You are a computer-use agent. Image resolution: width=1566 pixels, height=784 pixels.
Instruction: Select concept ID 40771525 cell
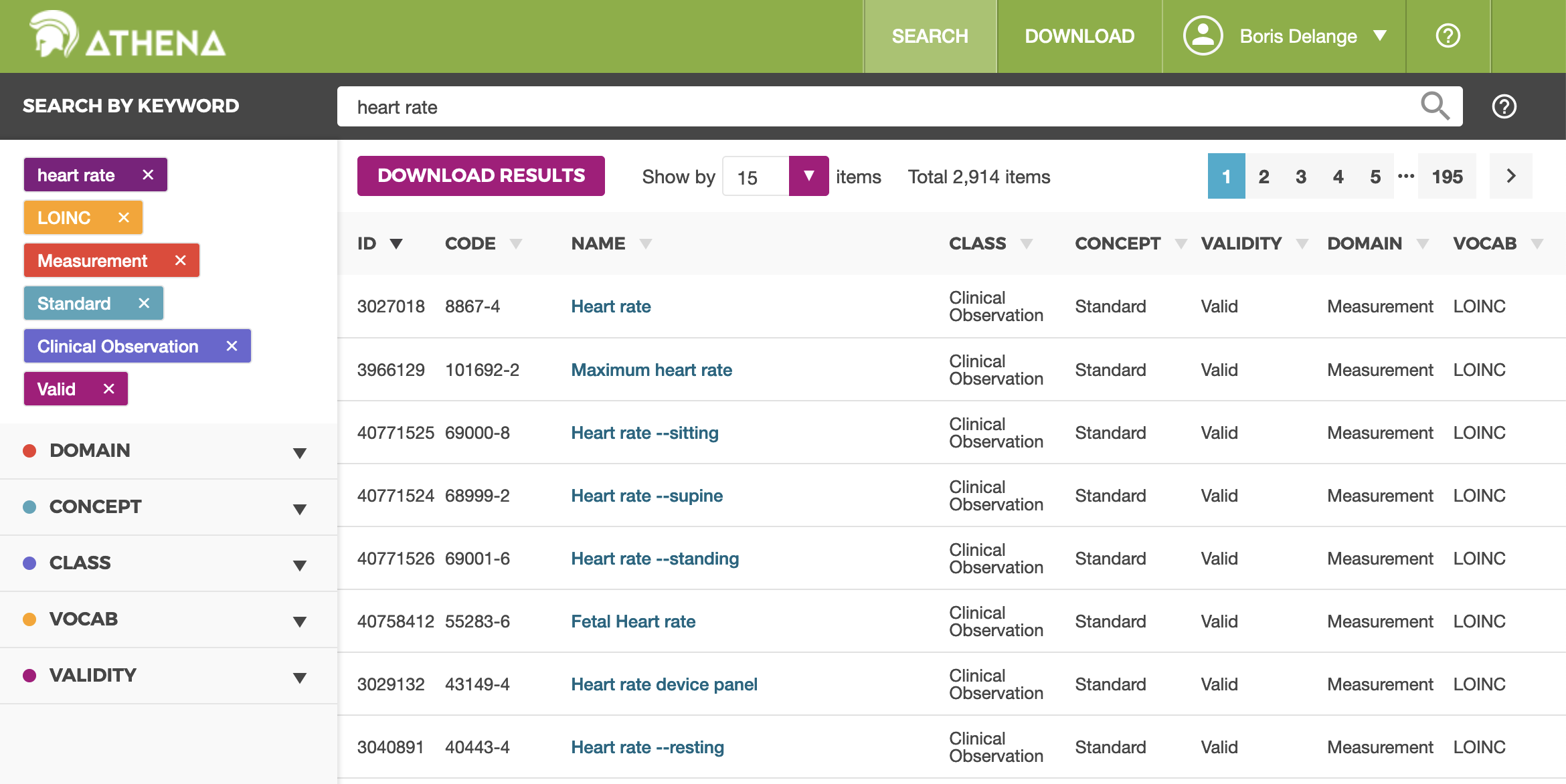pos(396,433)
